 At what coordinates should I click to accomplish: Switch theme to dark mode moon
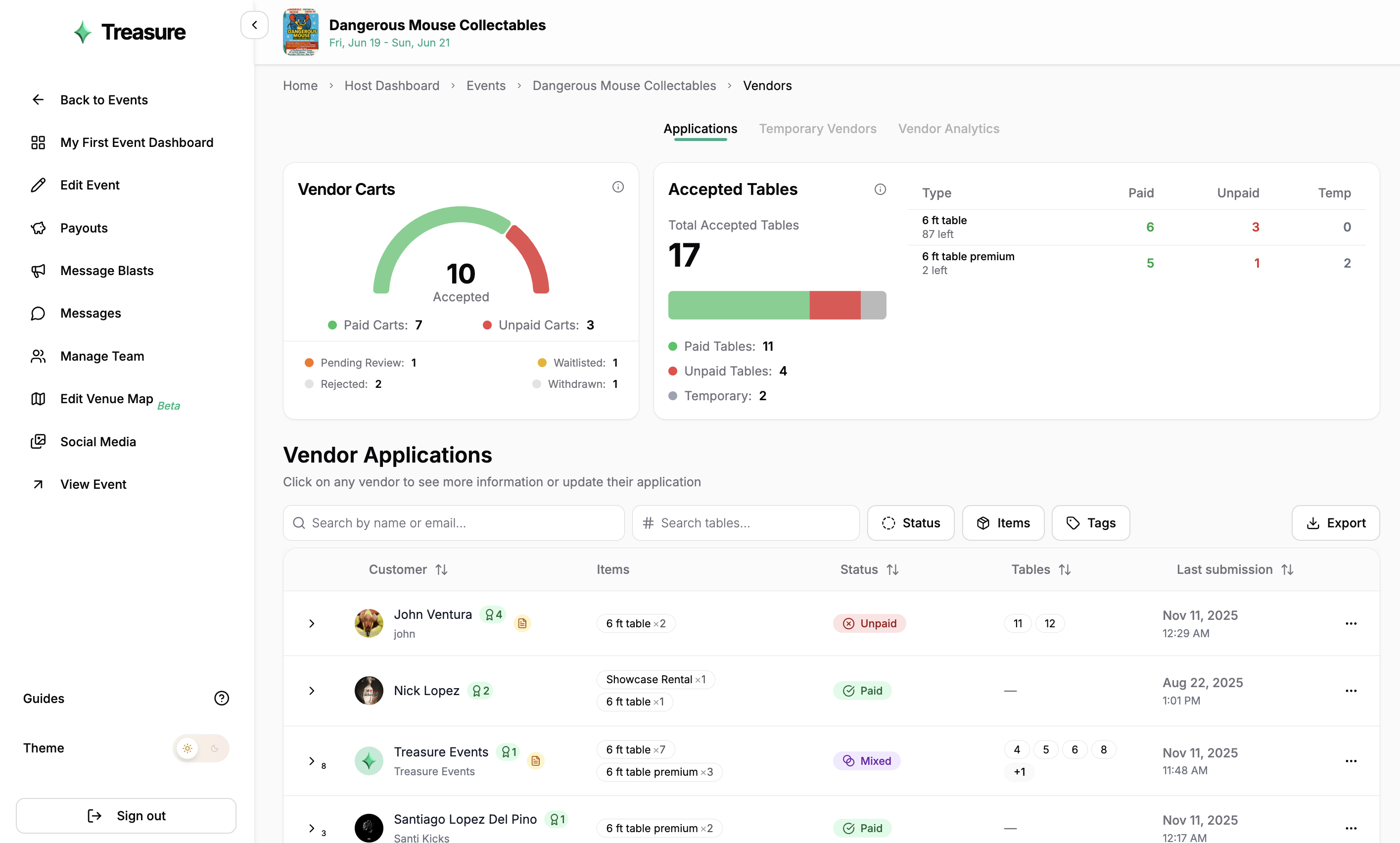pyautogui.click(x=215, y=748)
